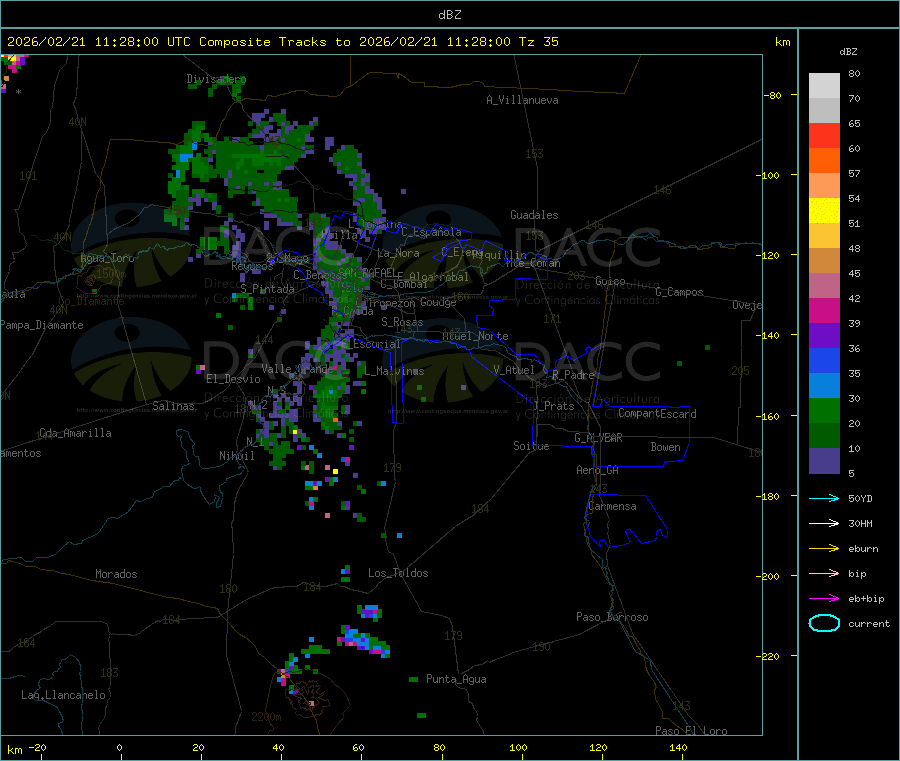Click the Morados map label

click(116, 574)
